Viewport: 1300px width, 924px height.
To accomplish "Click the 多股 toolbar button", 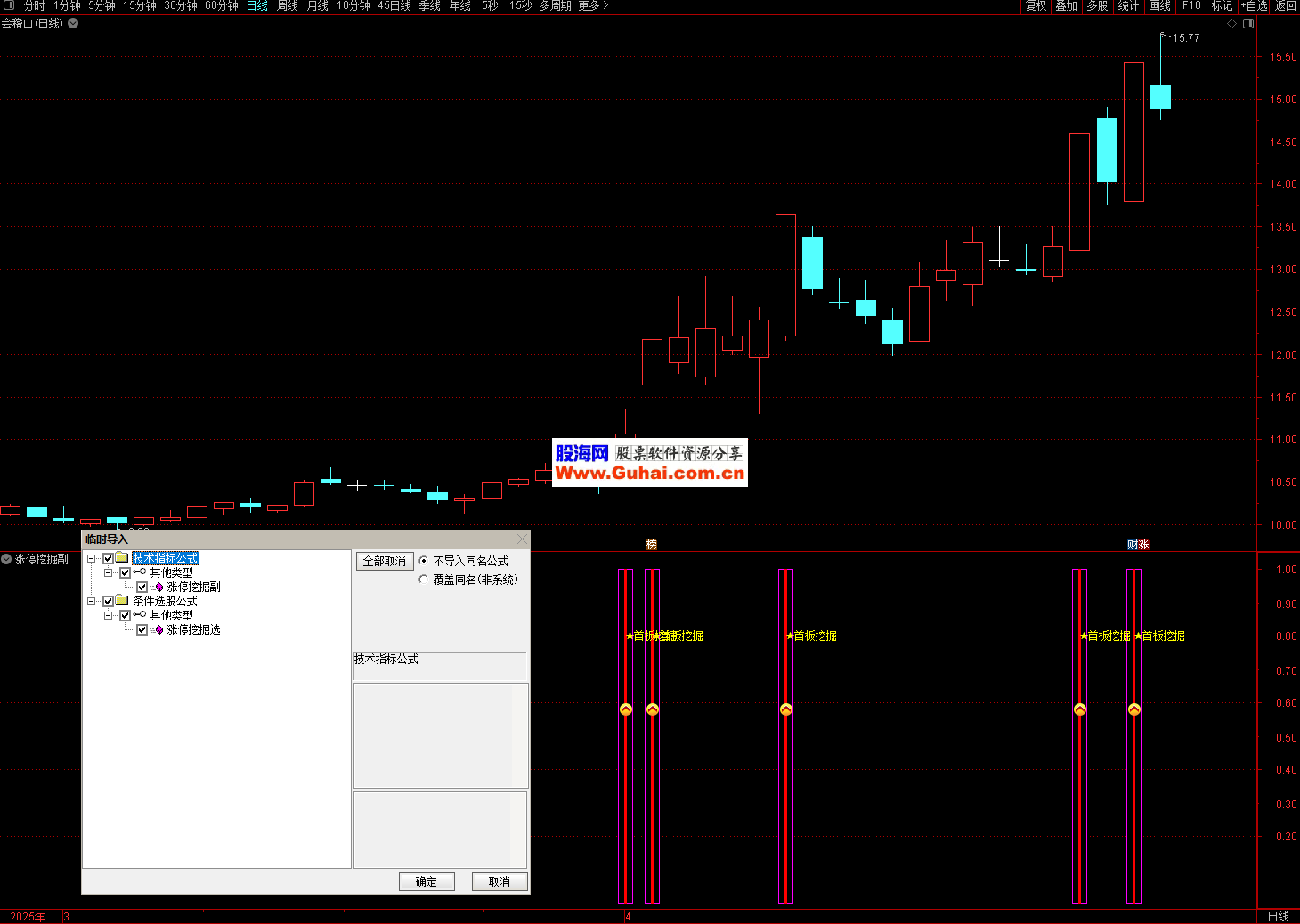I will tap(1098, 5).
